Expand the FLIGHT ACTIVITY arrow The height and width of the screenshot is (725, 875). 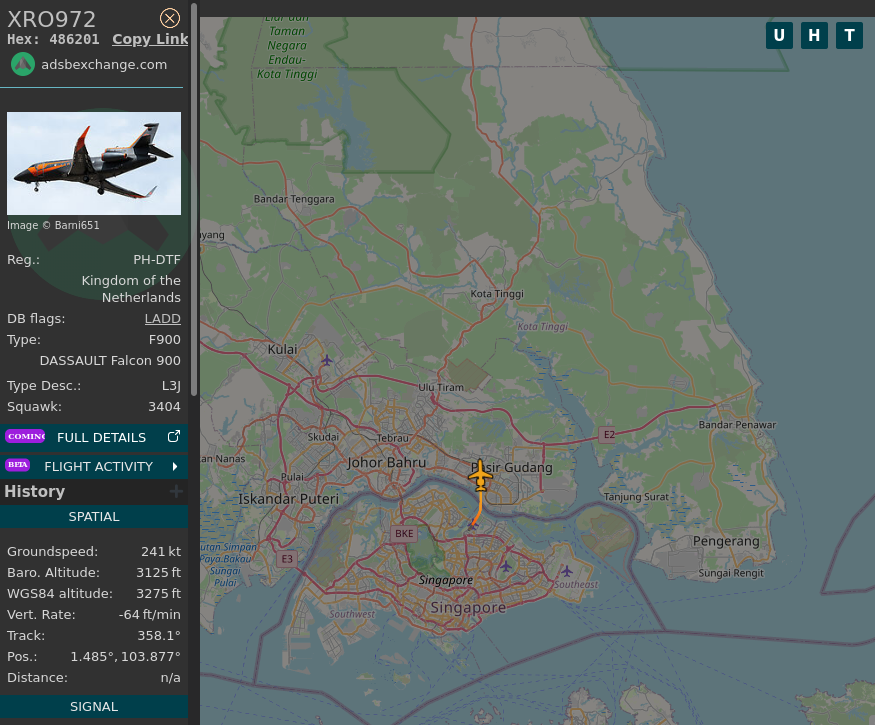pos(175,467)
